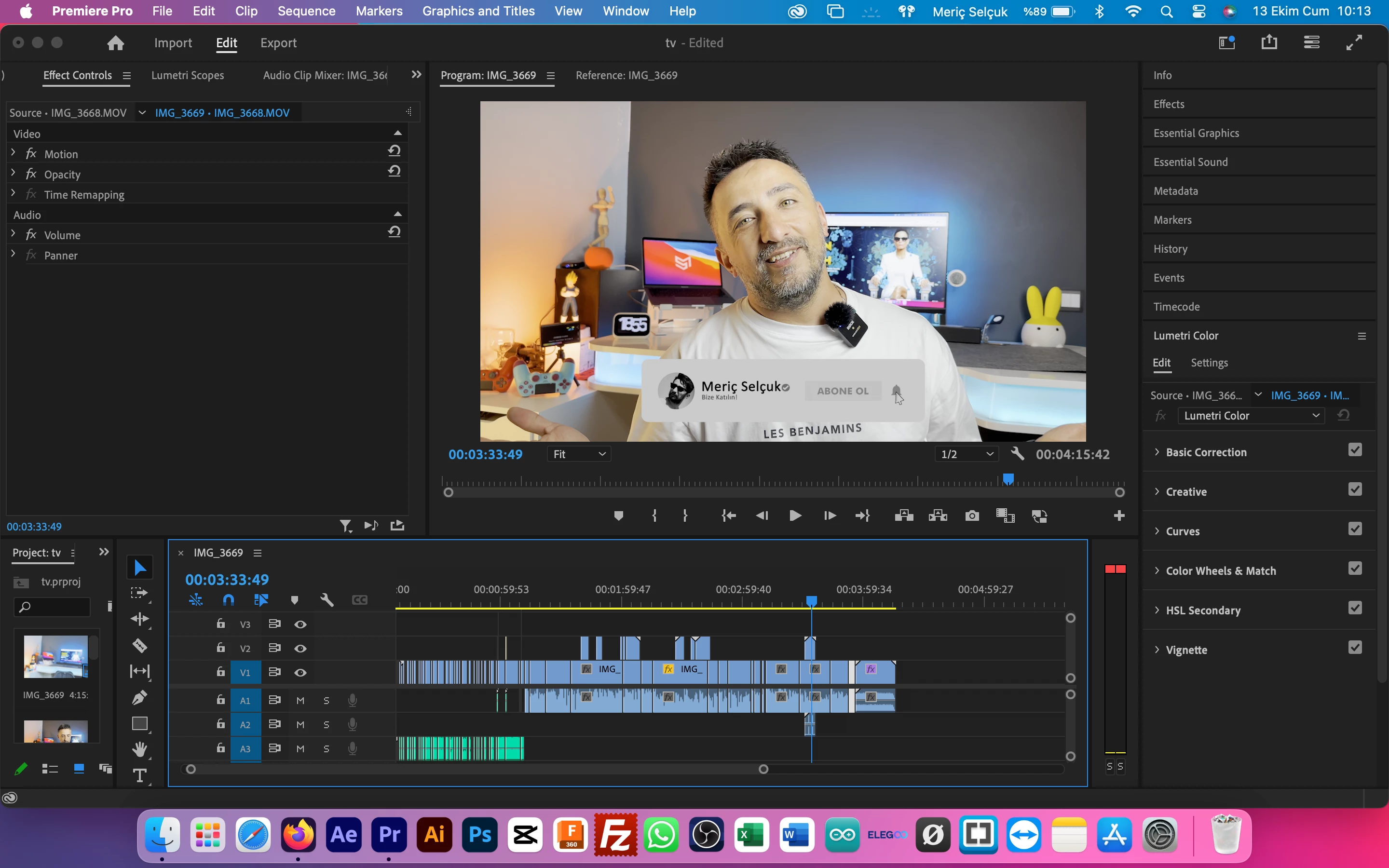Viewport: 1389px width, 868px height.
Task: Open Program Monitor wrench settings
Action: (1017, 454)
